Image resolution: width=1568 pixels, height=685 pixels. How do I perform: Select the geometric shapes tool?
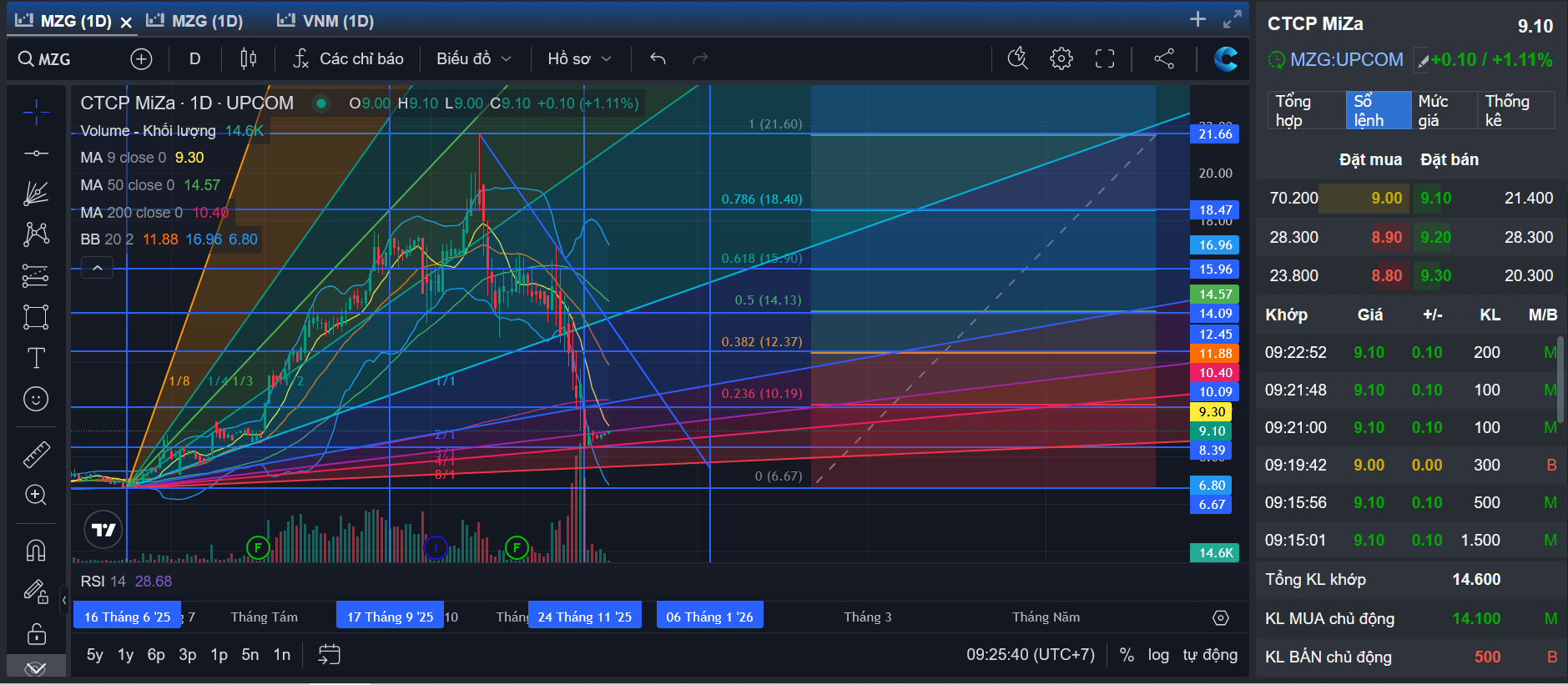pos(36,317)
